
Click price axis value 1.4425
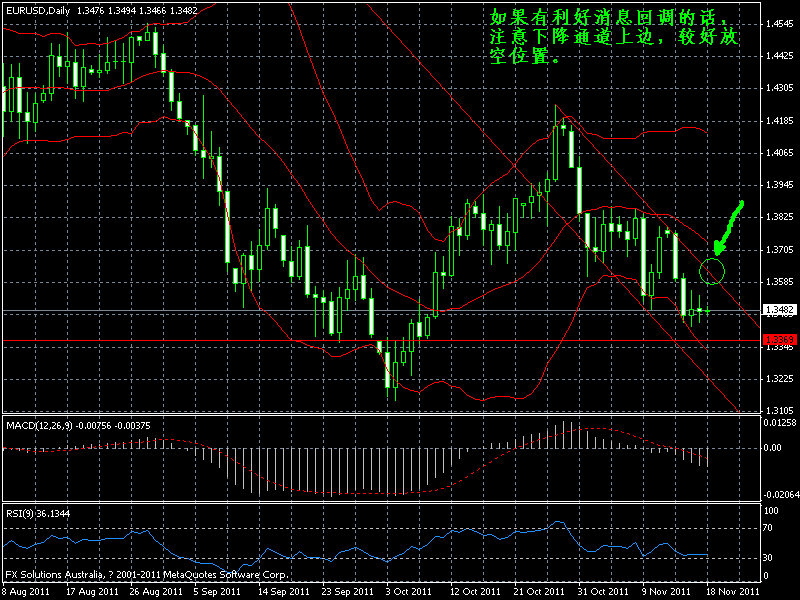pos(780,56)
